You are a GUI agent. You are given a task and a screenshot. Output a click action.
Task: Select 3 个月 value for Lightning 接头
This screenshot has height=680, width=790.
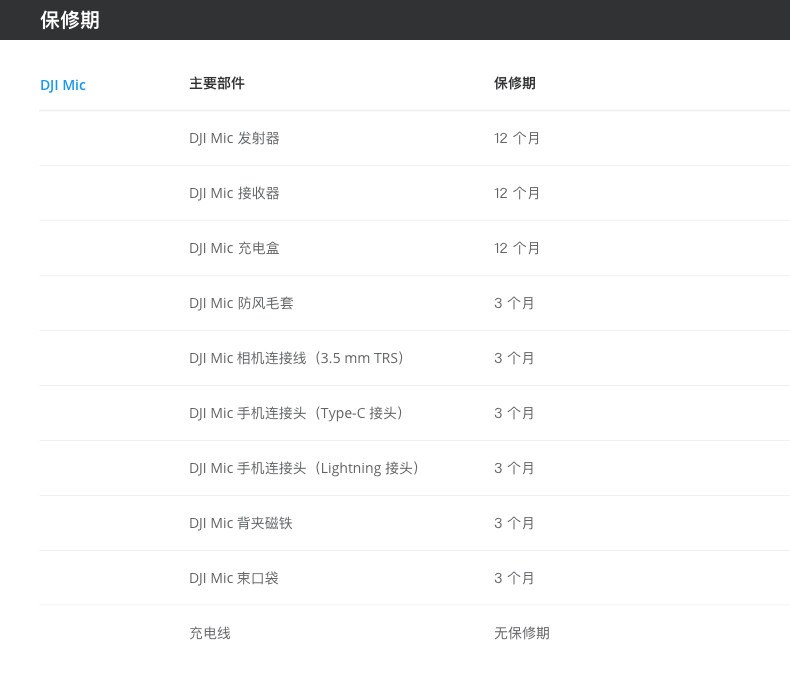[514, 468]
